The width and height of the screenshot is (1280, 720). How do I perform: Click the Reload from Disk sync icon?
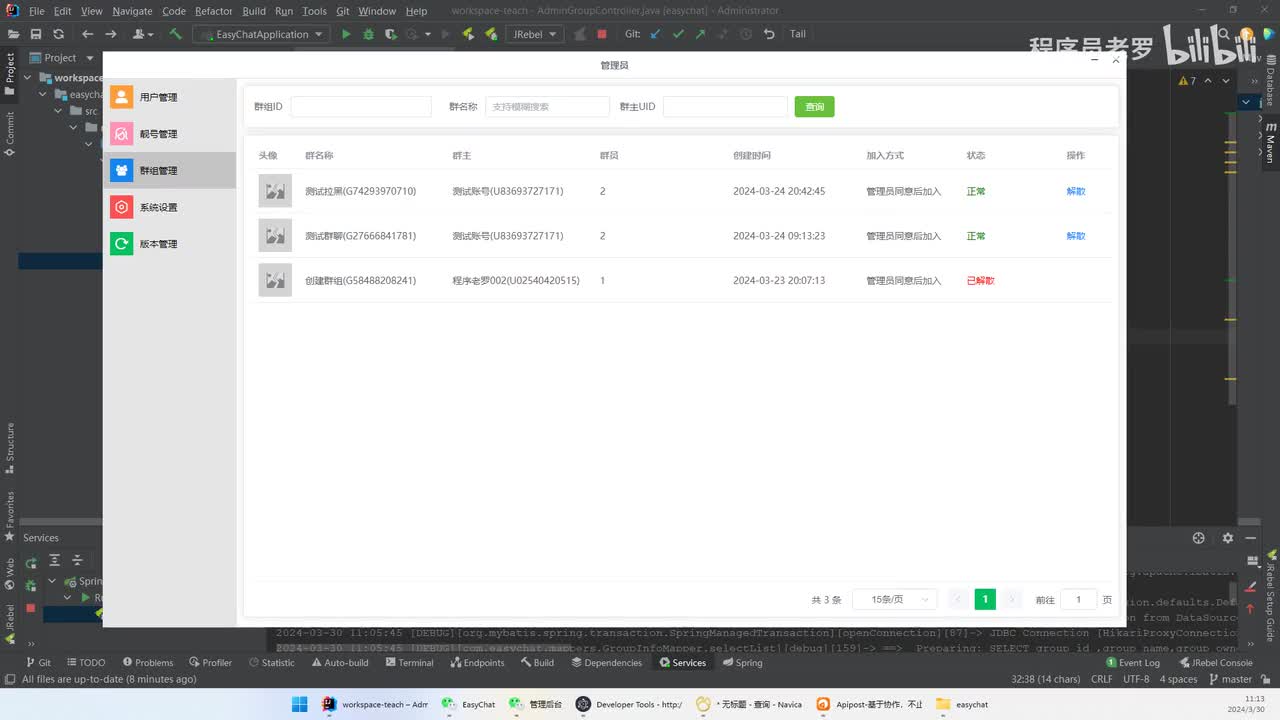[x=58, y=34]
